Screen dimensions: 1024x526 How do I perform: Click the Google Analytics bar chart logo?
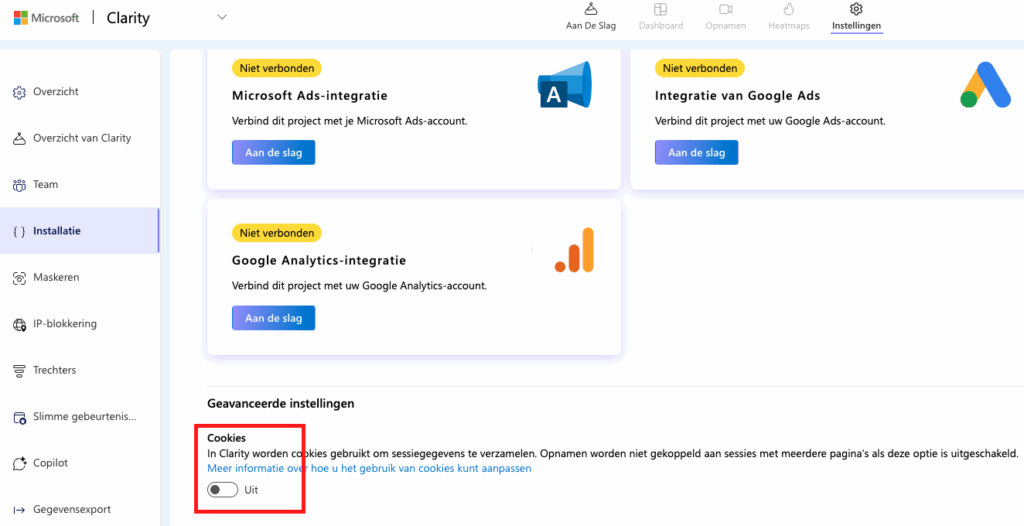[574, 250]
